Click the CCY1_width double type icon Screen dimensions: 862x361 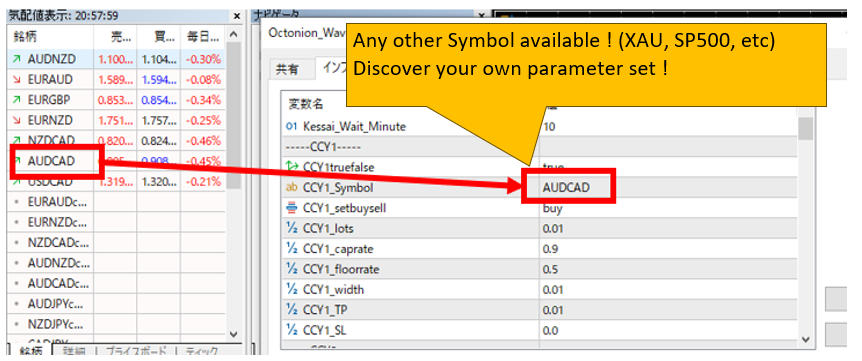click(291, 290)
